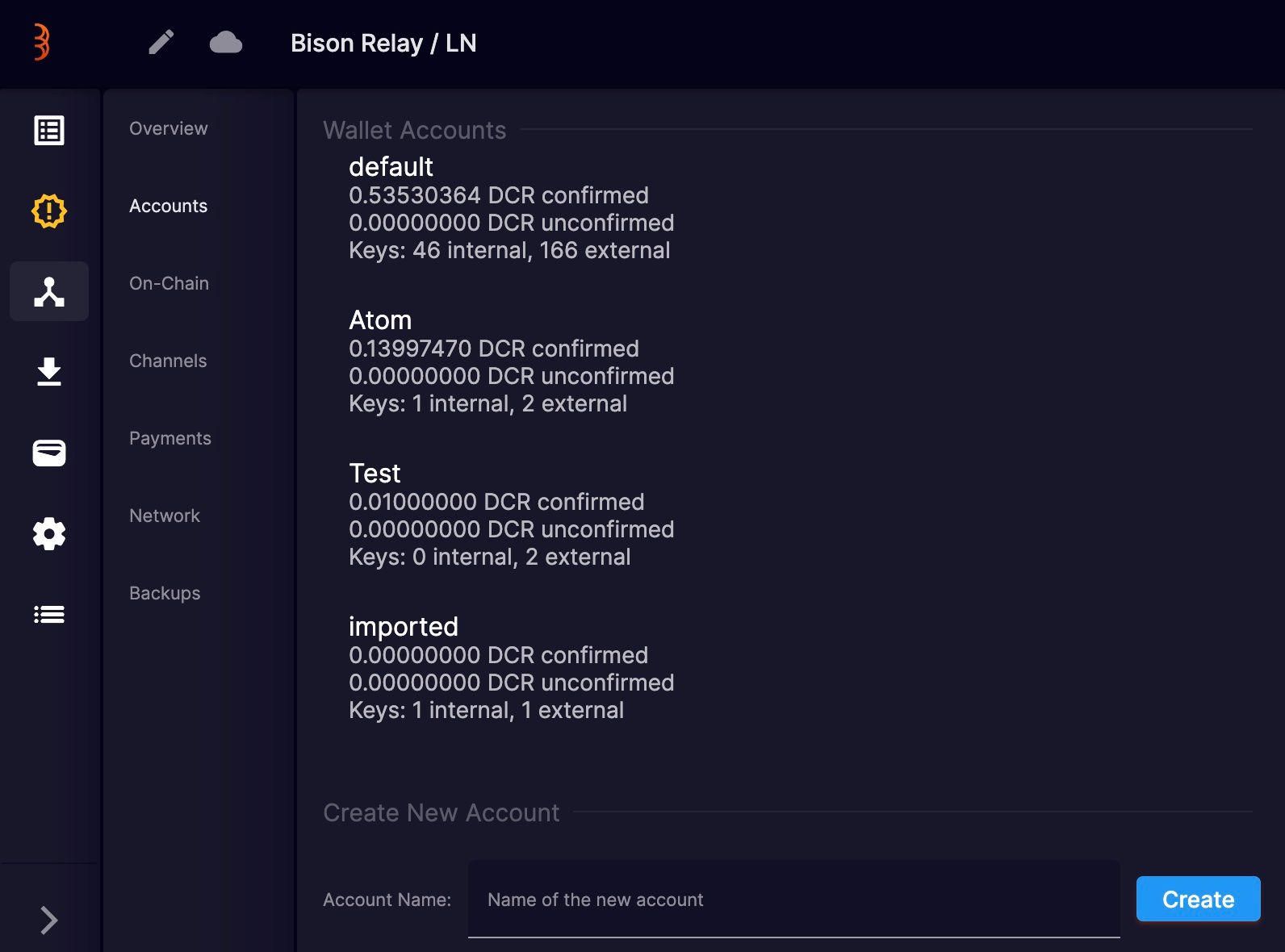1285x952 pixels.
Task: Switch to the Payments tab
Action: coord(170,438)
